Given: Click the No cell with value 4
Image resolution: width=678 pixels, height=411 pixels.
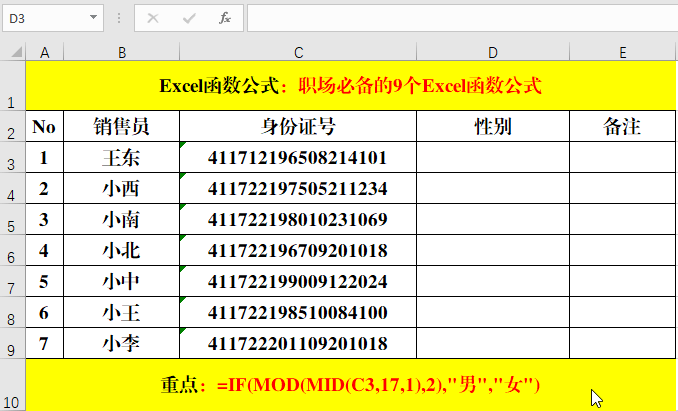Looking at the screenshot, I should [45, 251].
